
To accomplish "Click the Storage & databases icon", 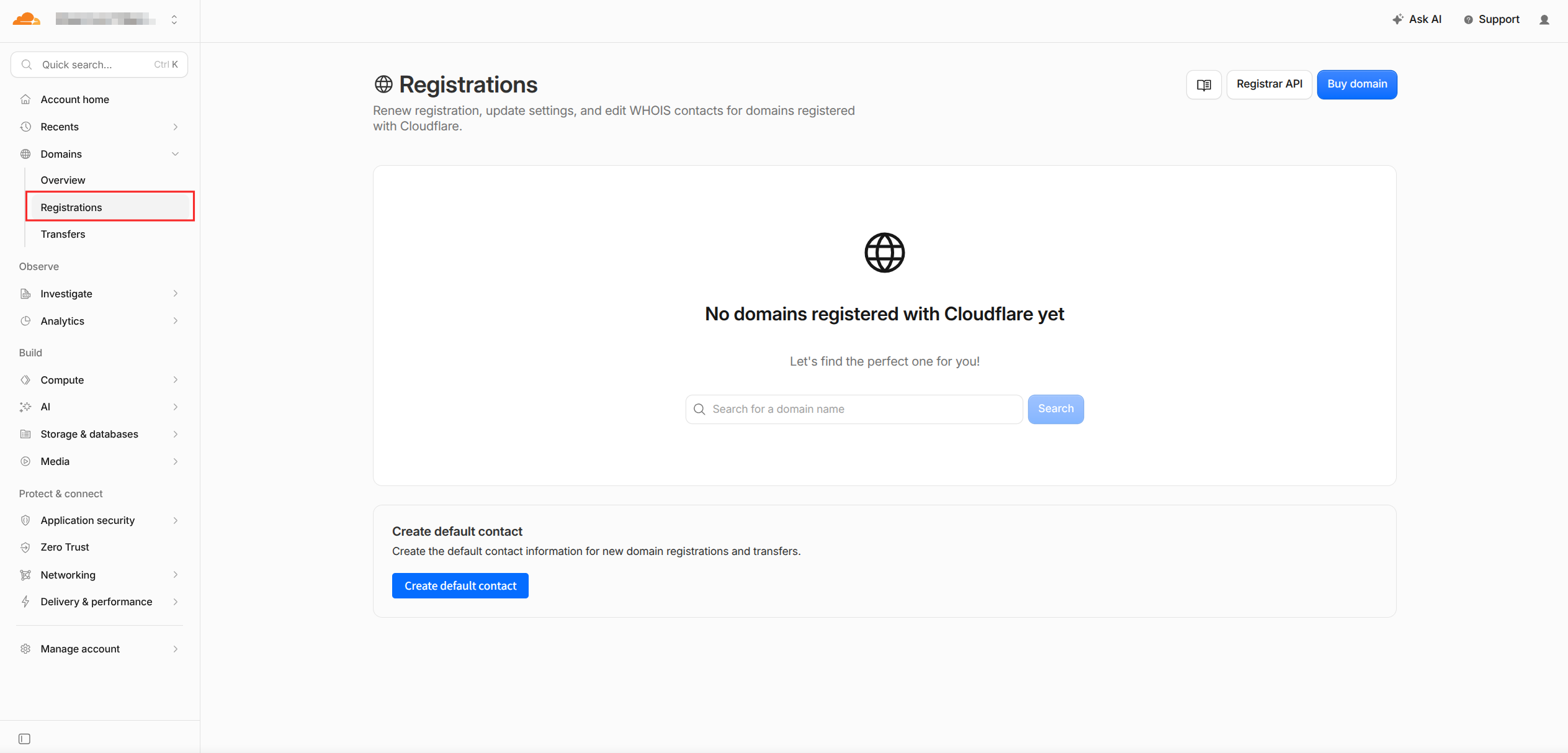I will [25, 434].
